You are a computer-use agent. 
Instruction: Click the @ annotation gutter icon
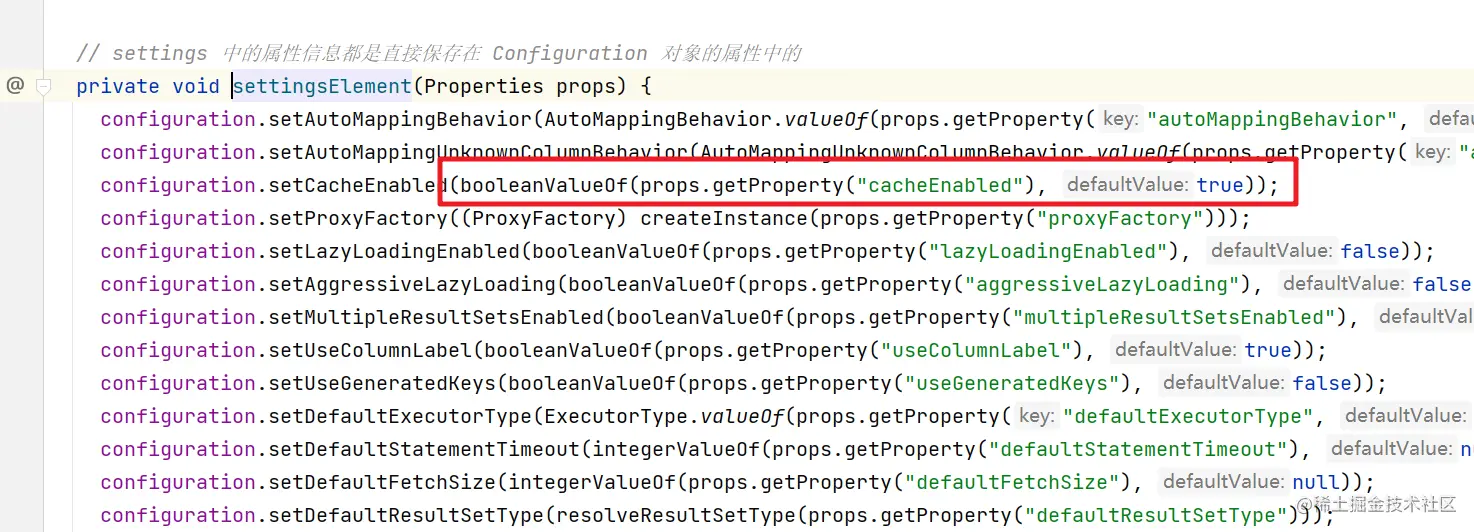[x=15, y=86]
